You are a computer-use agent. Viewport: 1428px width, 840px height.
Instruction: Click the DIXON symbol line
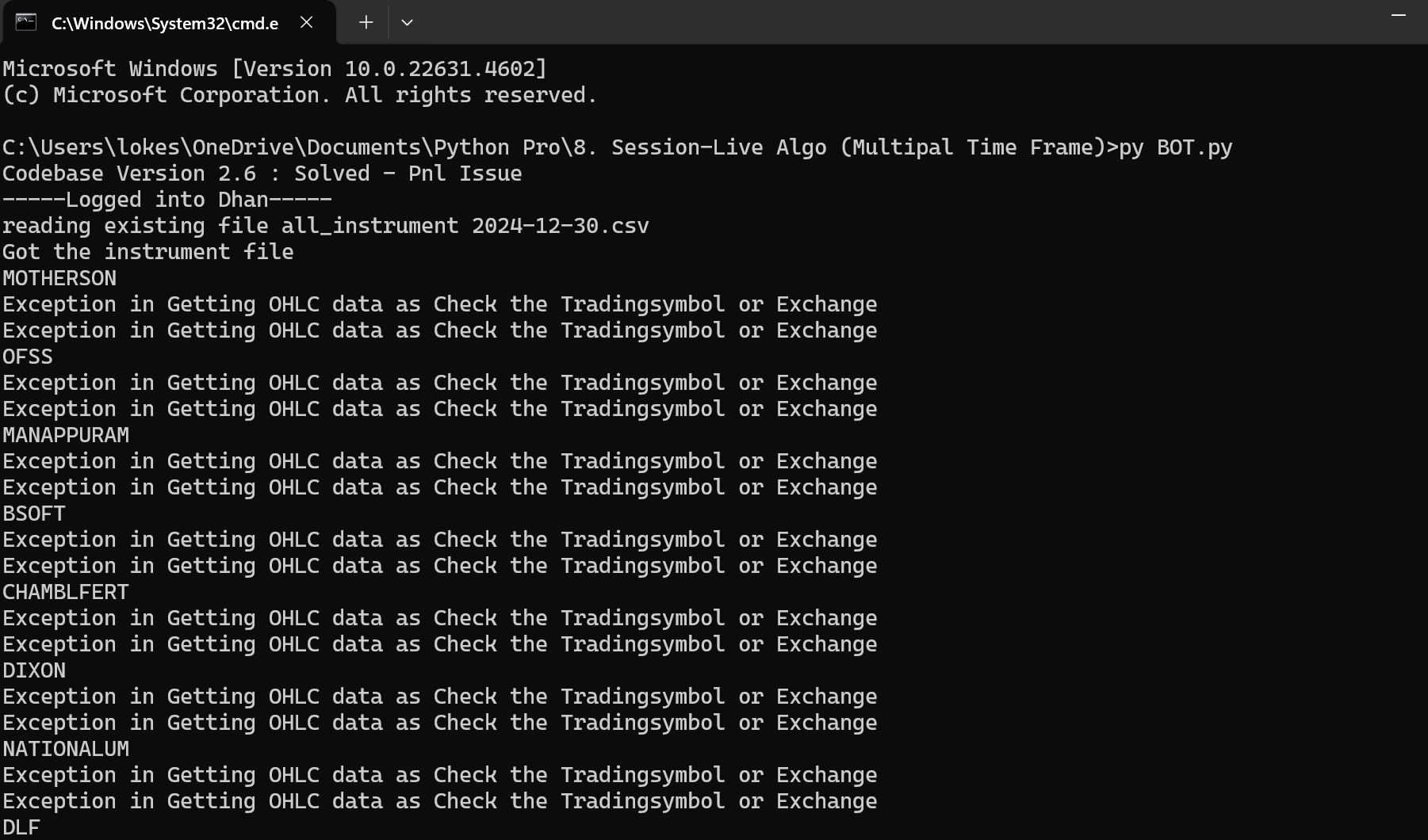(34, 670)
